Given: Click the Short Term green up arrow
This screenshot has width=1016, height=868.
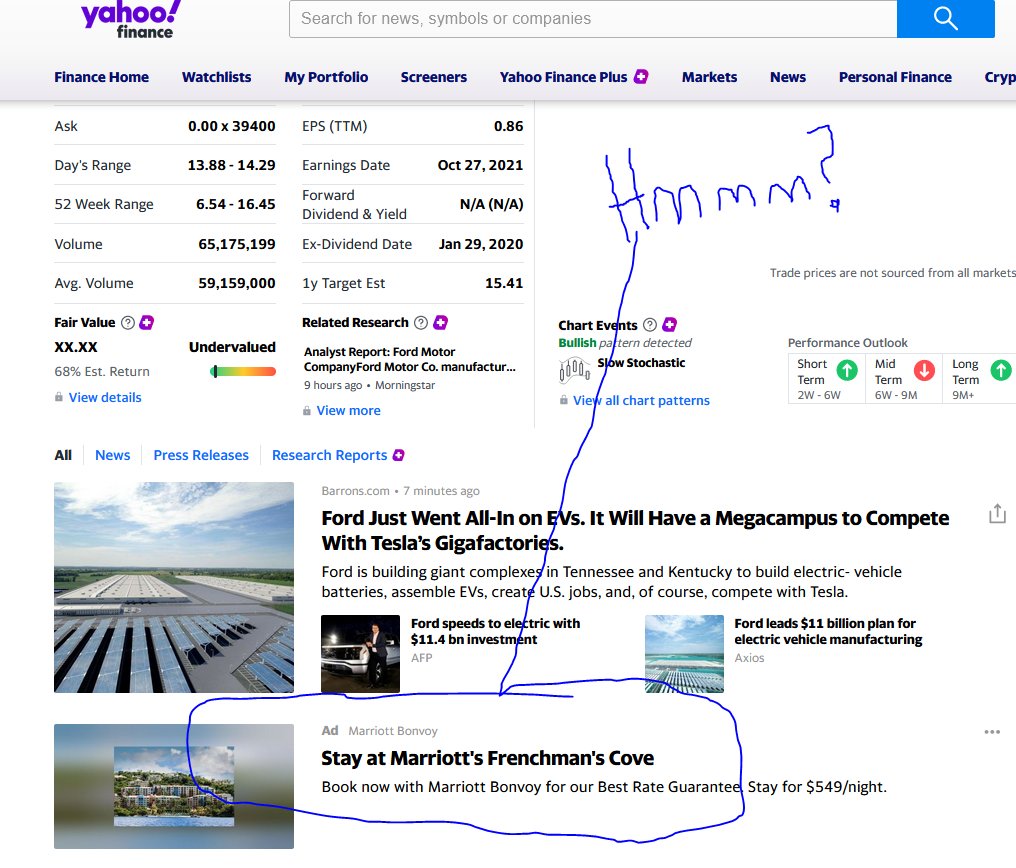Looking at the screenshot, I should click(x=847, y=370).
